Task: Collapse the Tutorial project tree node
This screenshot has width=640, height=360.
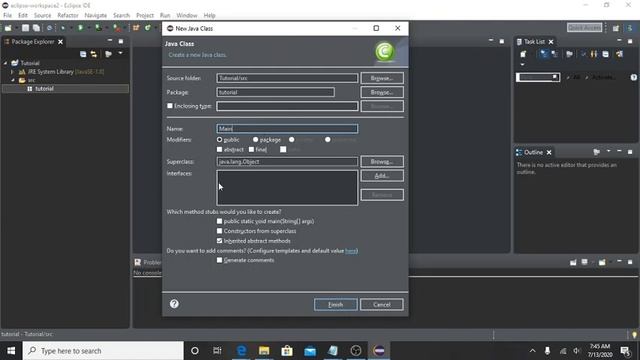Action: 5,63
